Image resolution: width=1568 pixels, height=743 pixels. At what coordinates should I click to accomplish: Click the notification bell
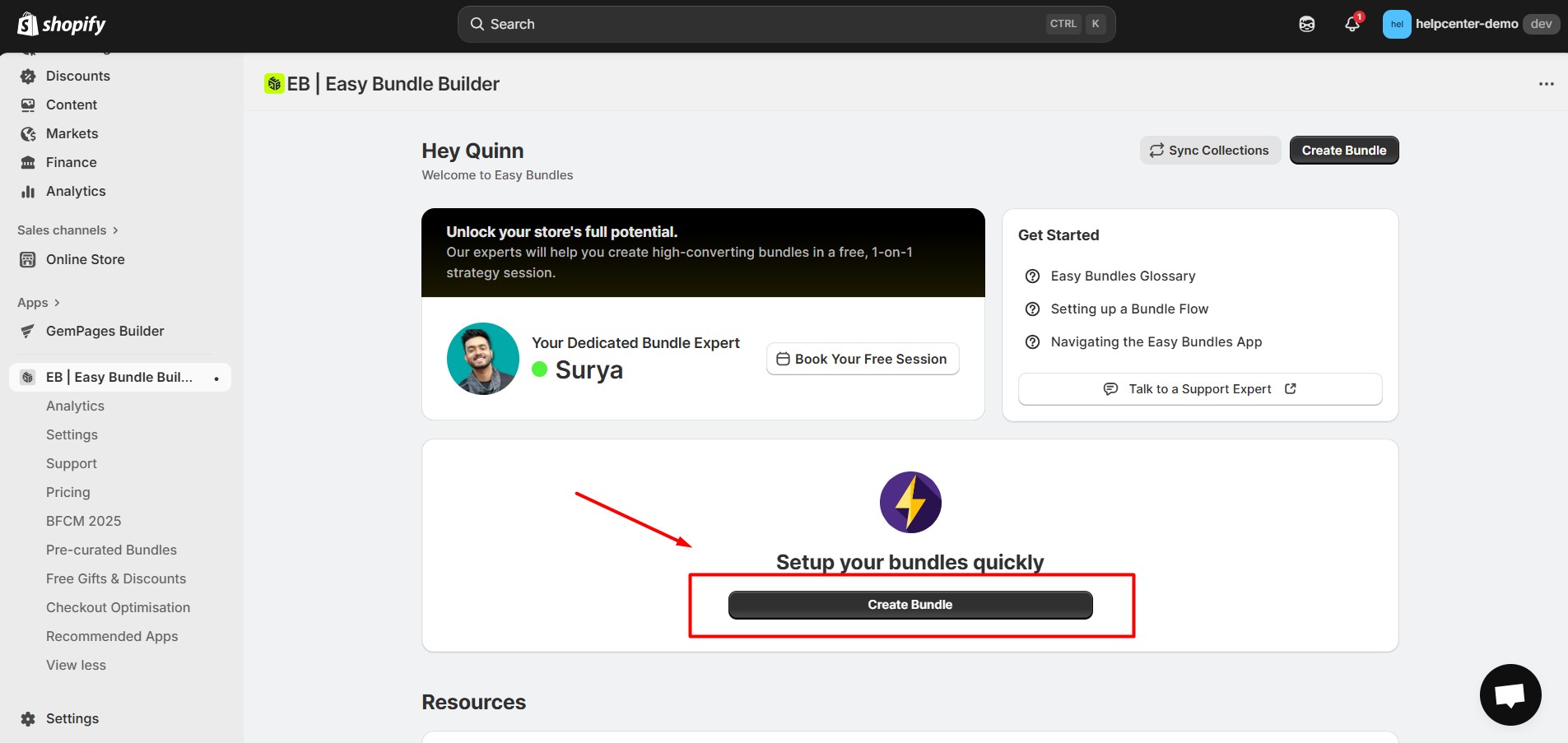(1351, 24)
